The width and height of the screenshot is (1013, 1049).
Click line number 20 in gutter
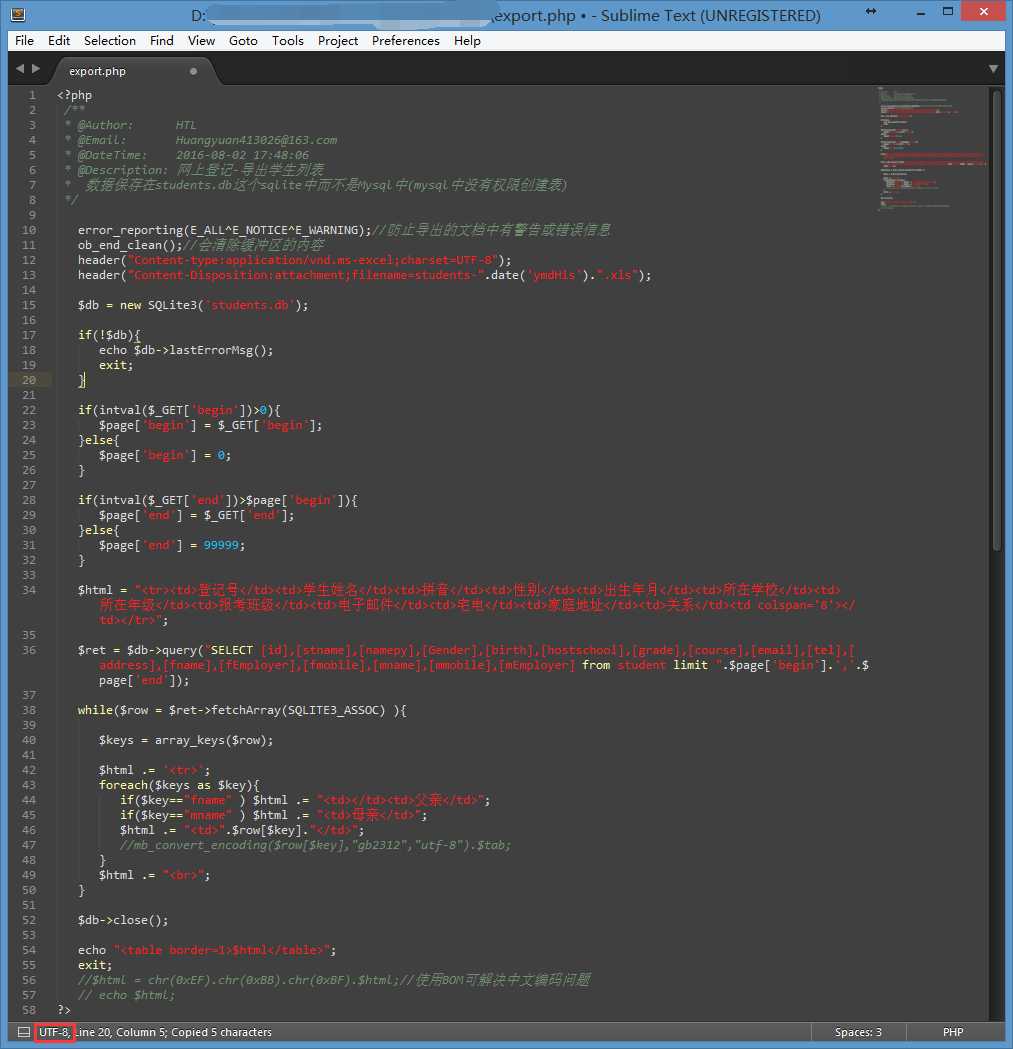pos(29,380)
